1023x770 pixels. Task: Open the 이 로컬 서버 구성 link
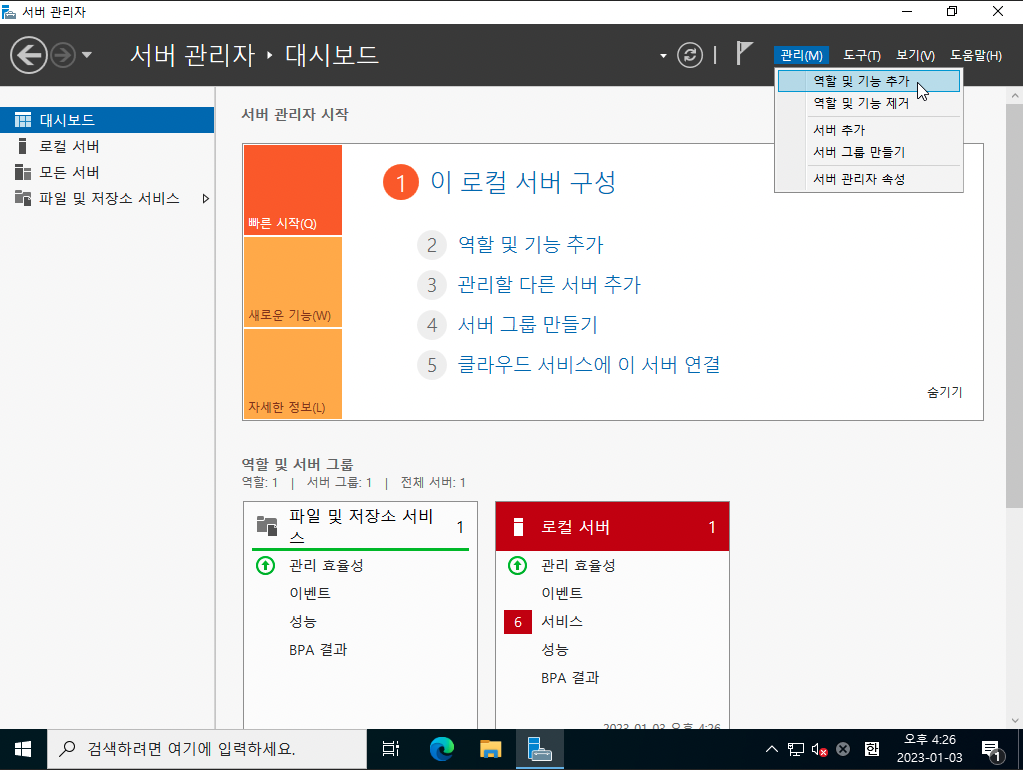[x=523, y=182]
